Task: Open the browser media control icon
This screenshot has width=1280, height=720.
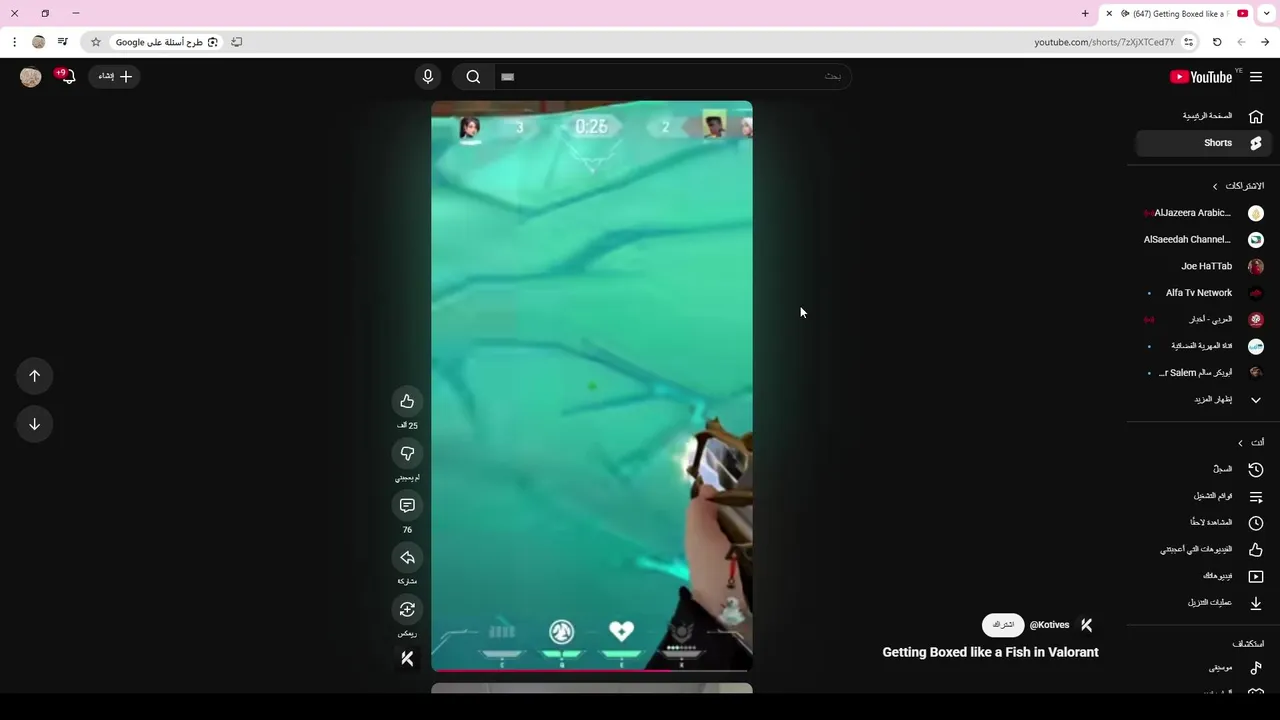Action: 62,42
